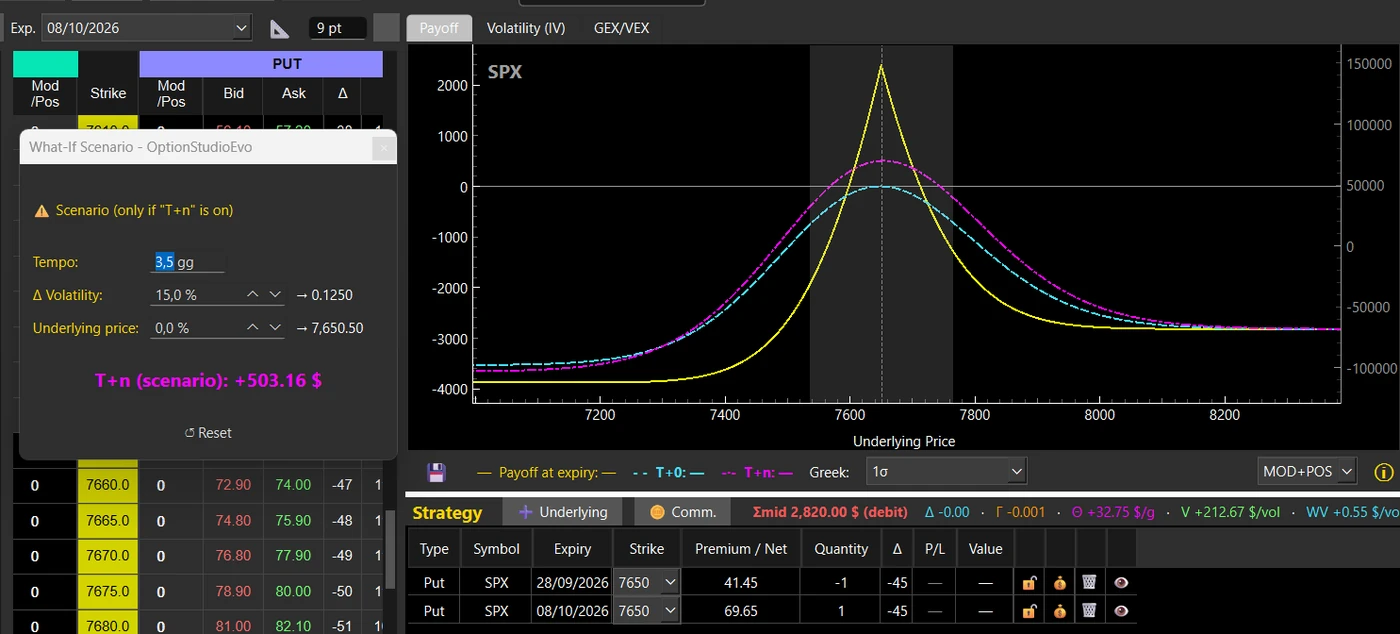Select strike 7660.0 in option chain
Viewport: 1400px width, 634px height.
[x=108, y=485]
